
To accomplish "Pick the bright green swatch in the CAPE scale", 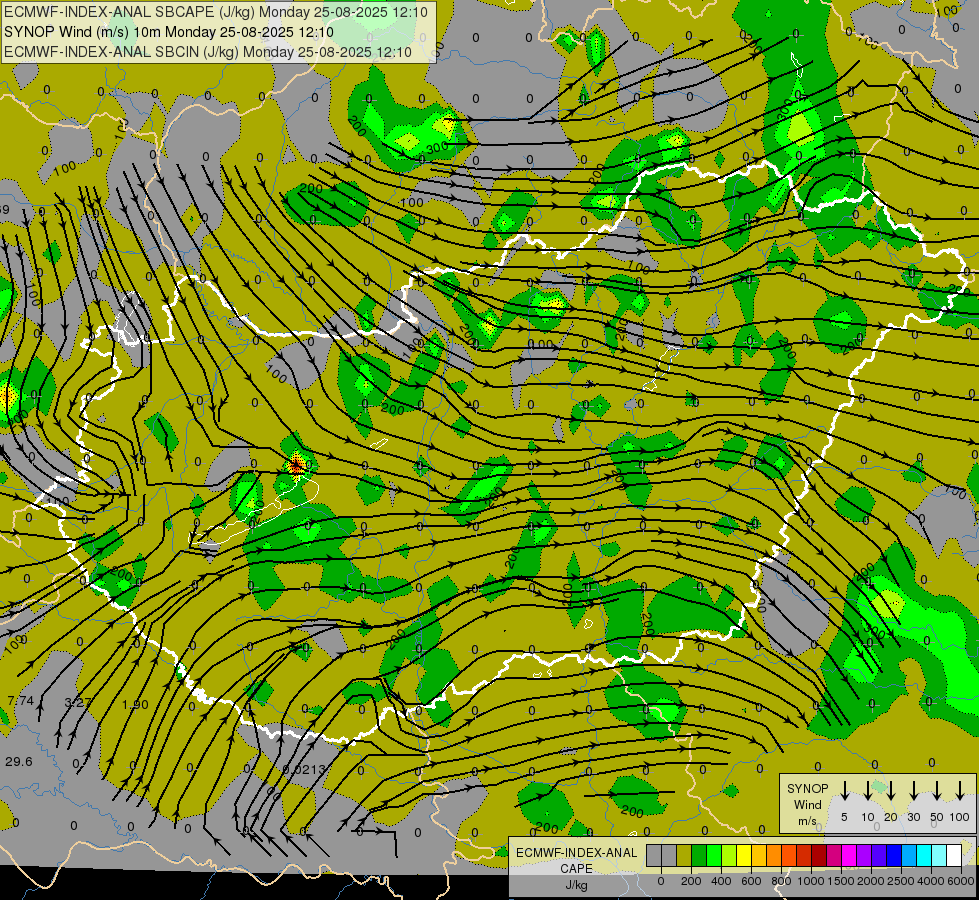I will coord(714,856).
